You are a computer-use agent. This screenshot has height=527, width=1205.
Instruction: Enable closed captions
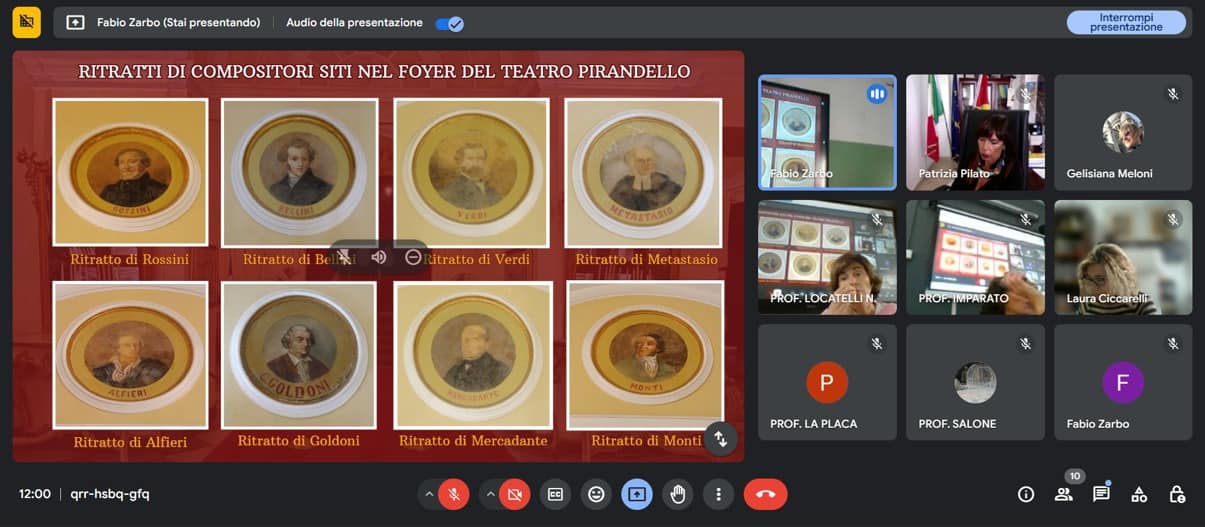point(555,494)
